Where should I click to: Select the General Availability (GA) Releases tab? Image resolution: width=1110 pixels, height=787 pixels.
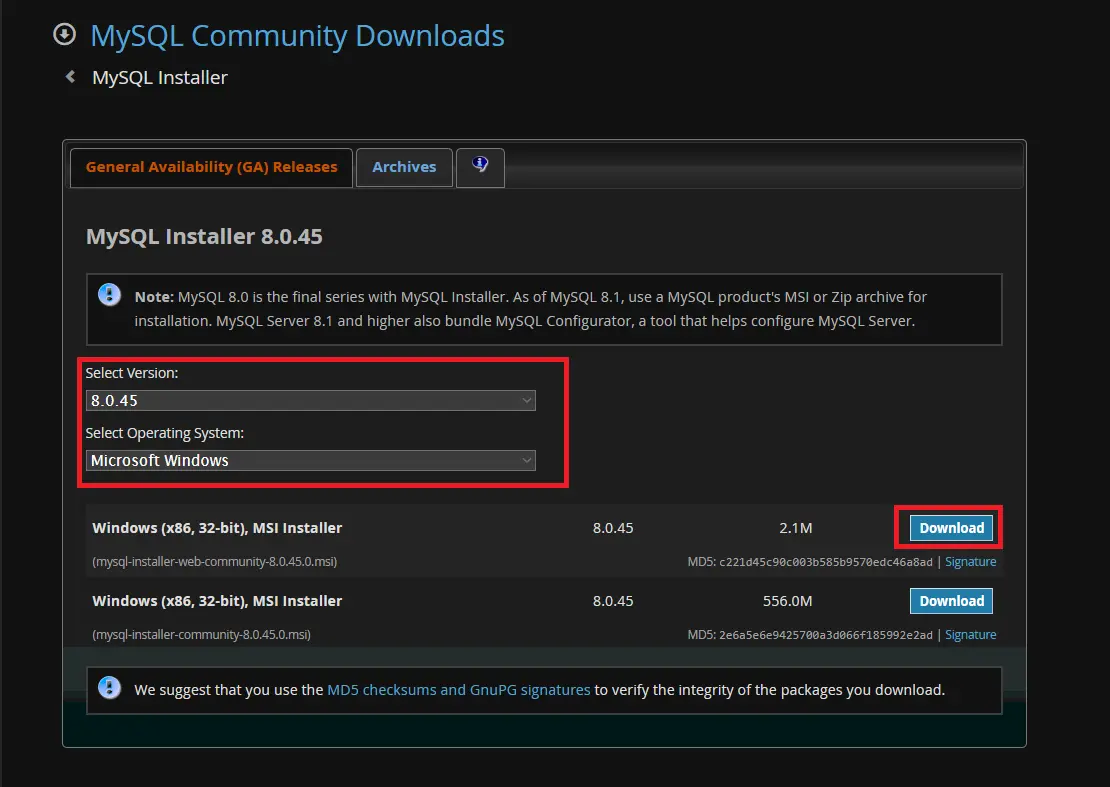coord(211,167)
